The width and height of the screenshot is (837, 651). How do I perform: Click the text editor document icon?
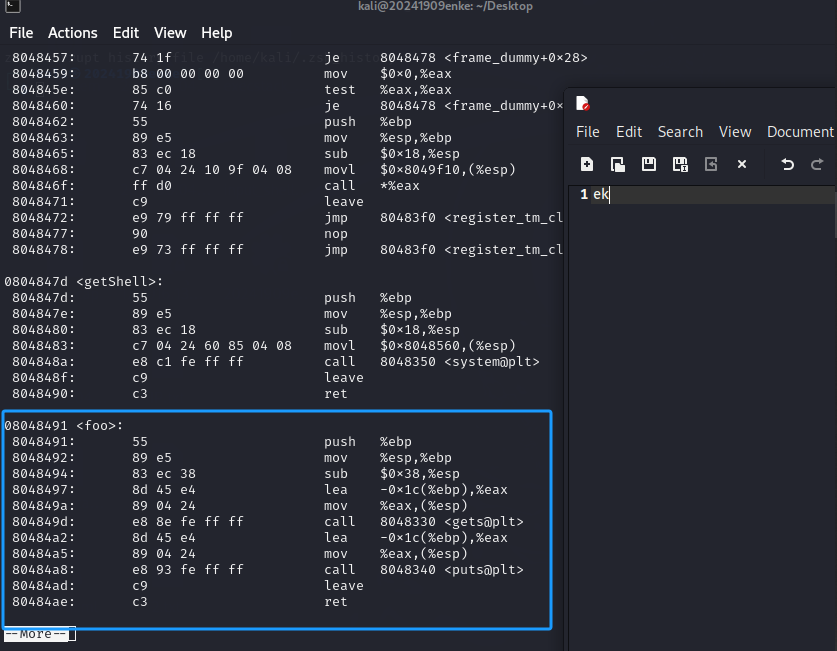tap(582, 103)
